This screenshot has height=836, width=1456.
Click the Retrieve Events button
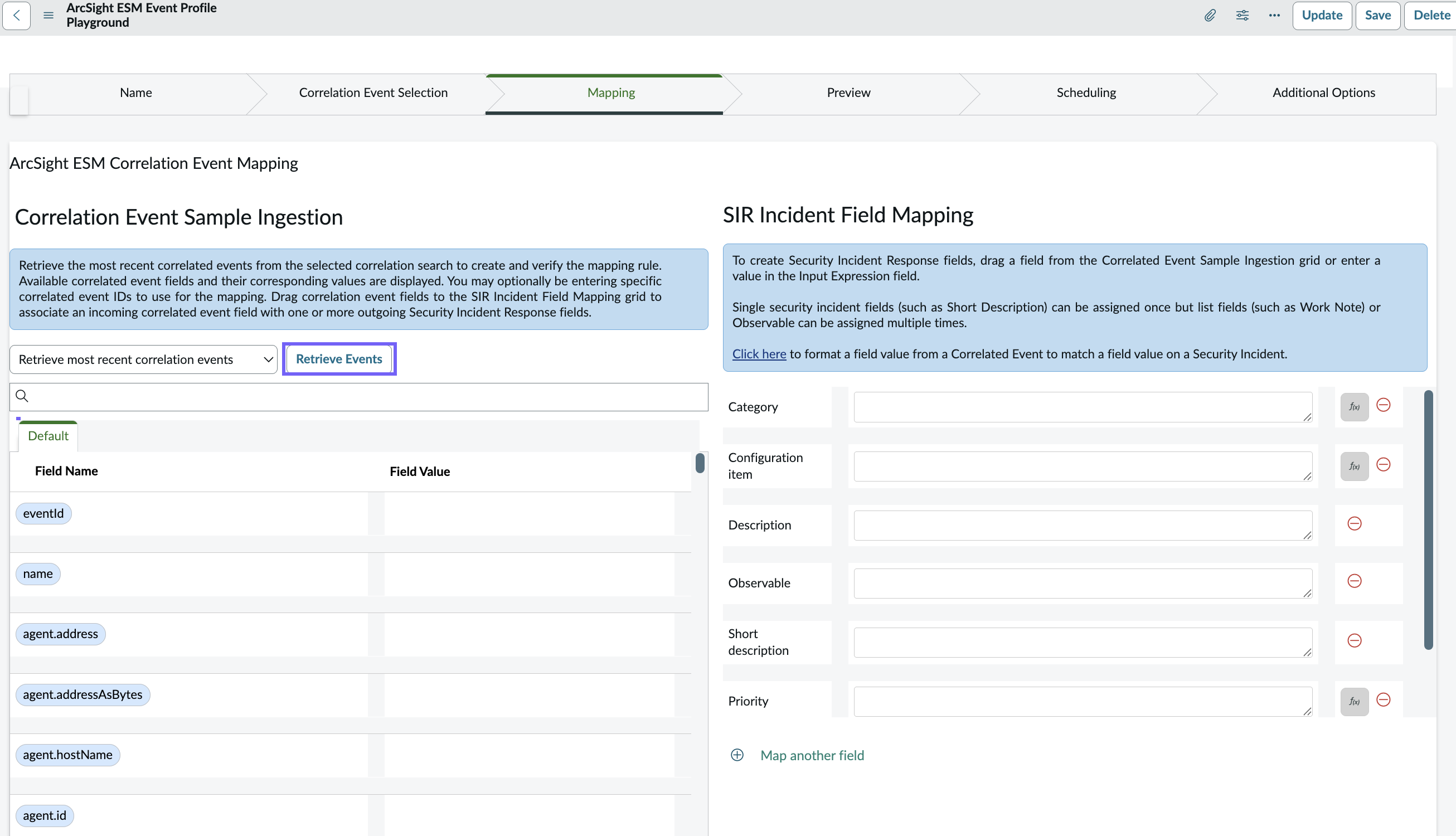pyautogui.click(x=339, y=359)
